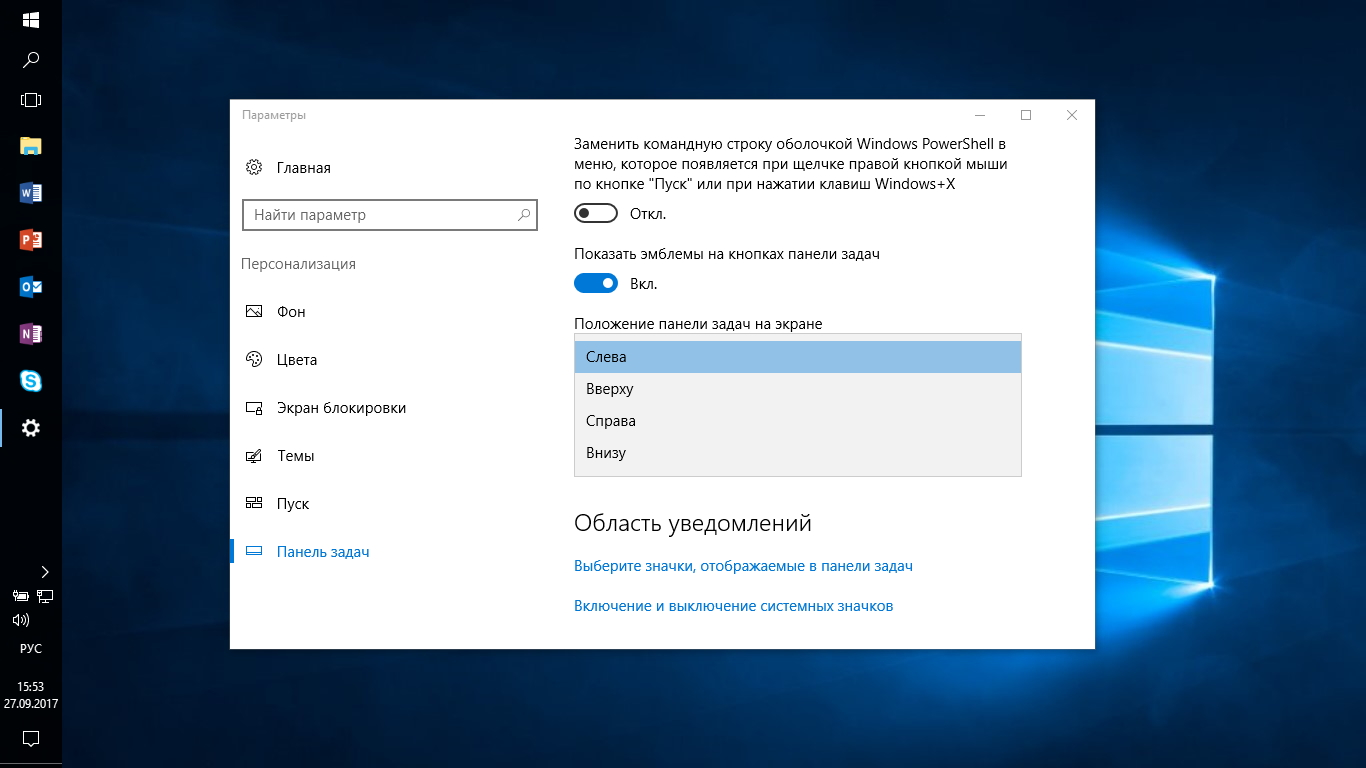
Task: Choose Вверху taskbar position
Action: tap(798, 389)
